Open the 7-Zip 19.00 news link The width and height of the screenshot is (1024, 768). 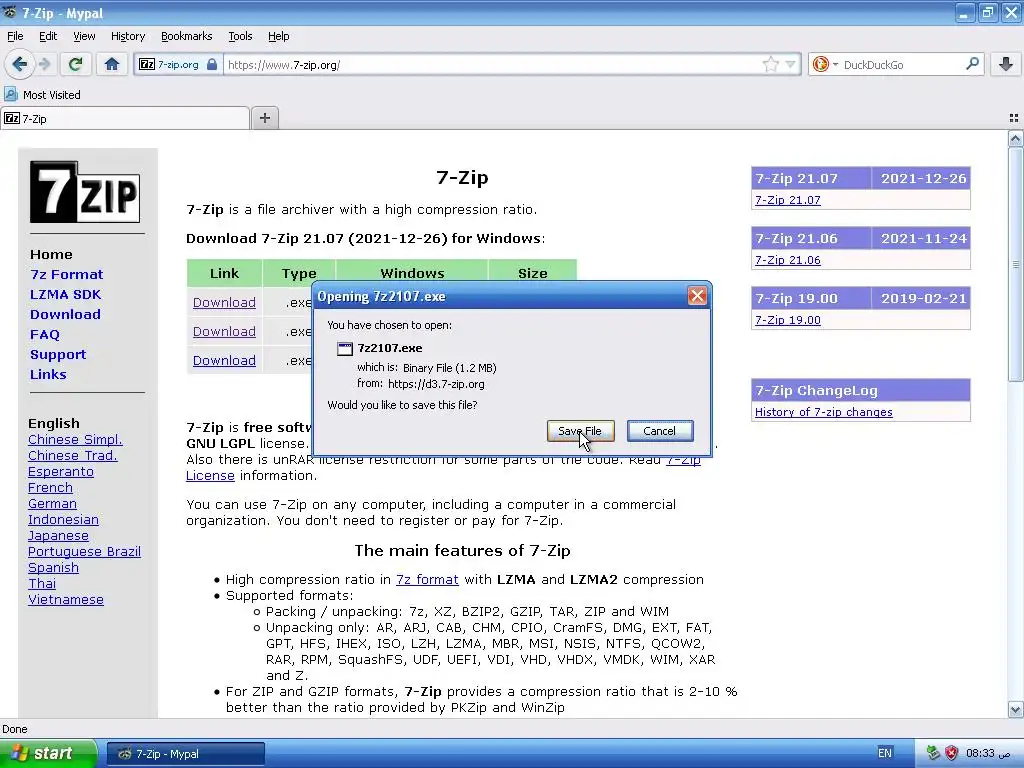pos(788,320)
